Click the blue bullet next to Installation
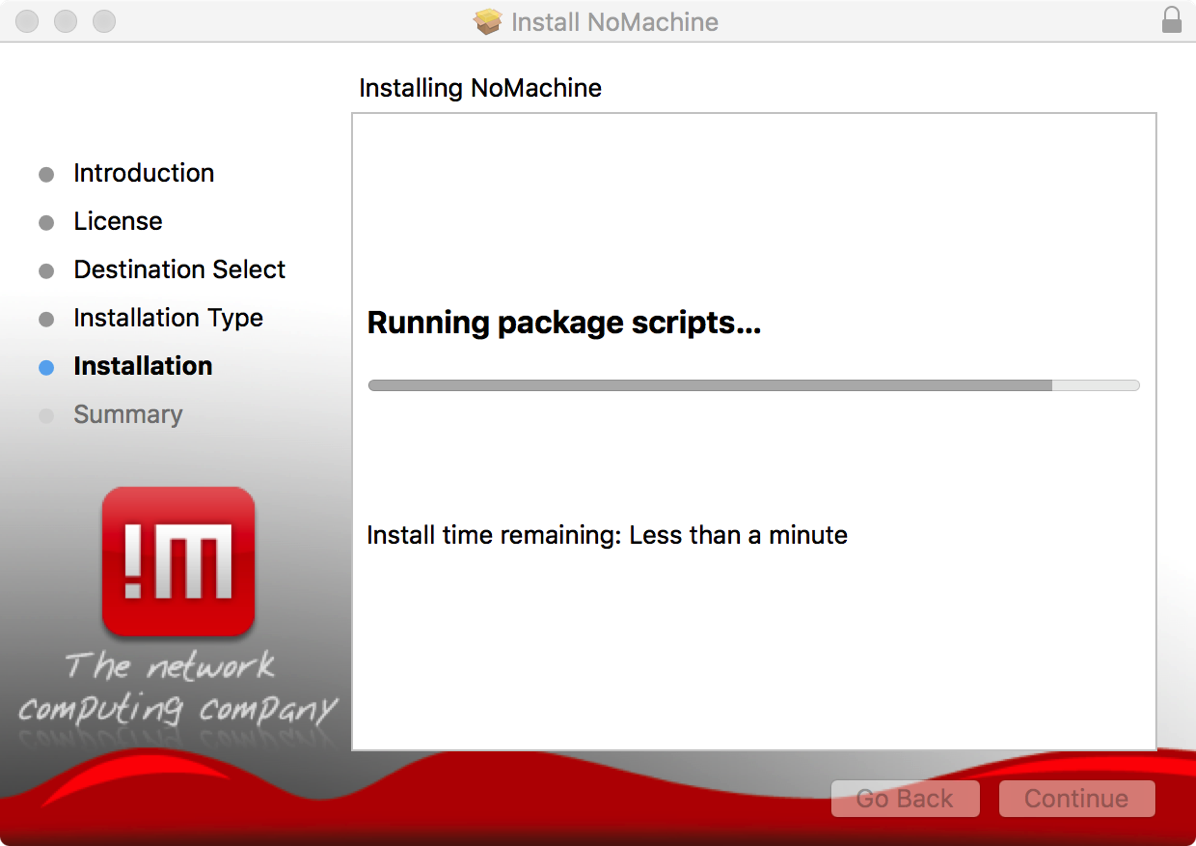 pos(47,368)
